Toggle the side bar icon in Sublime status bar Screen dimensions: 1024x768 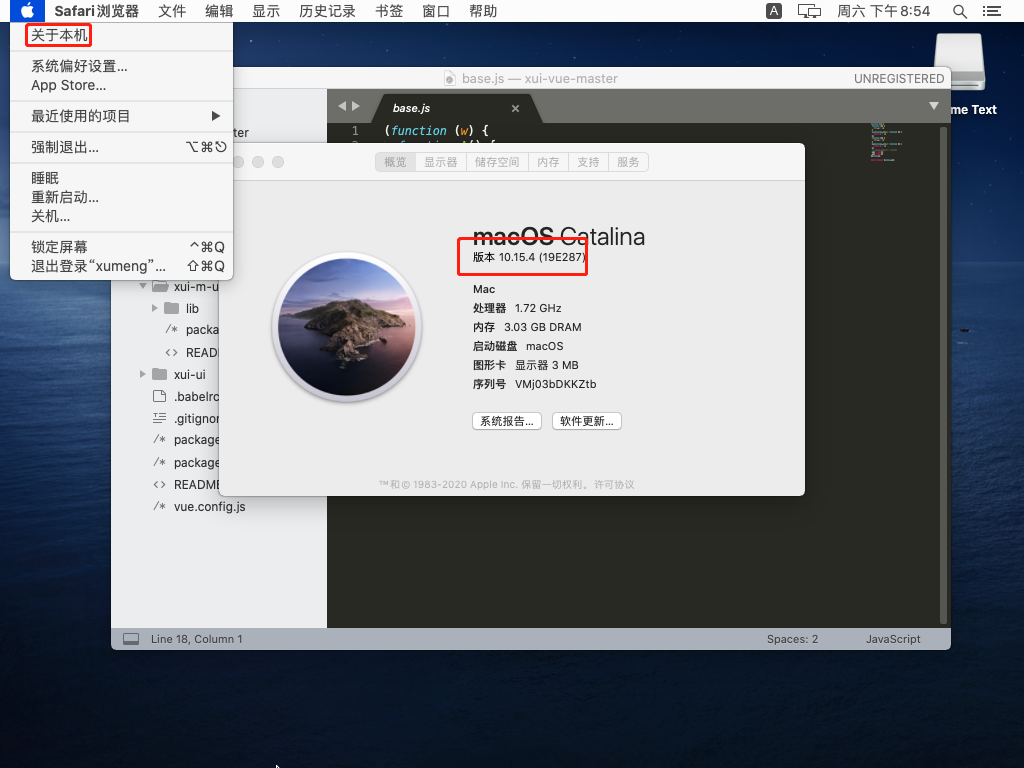click(131, 639)
